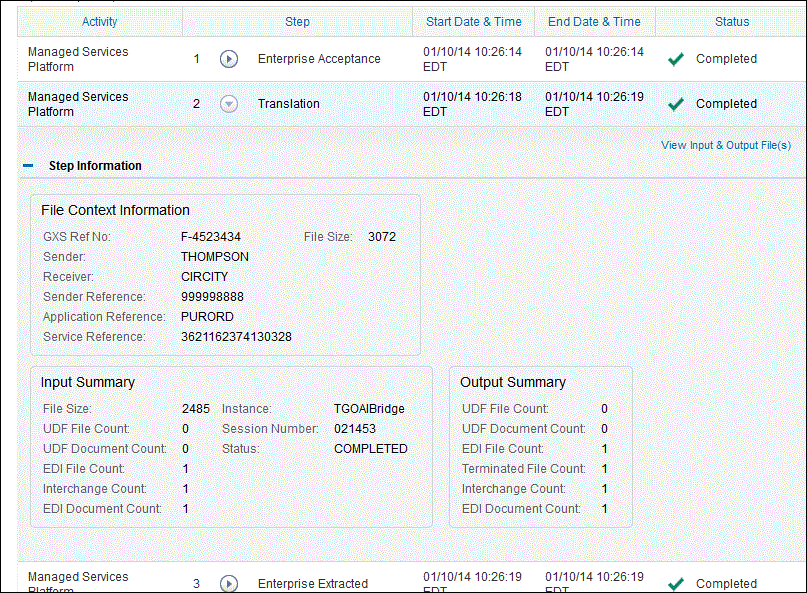Click the green checkmark for Translation step
Screen dimensions: 807x593
676,104
